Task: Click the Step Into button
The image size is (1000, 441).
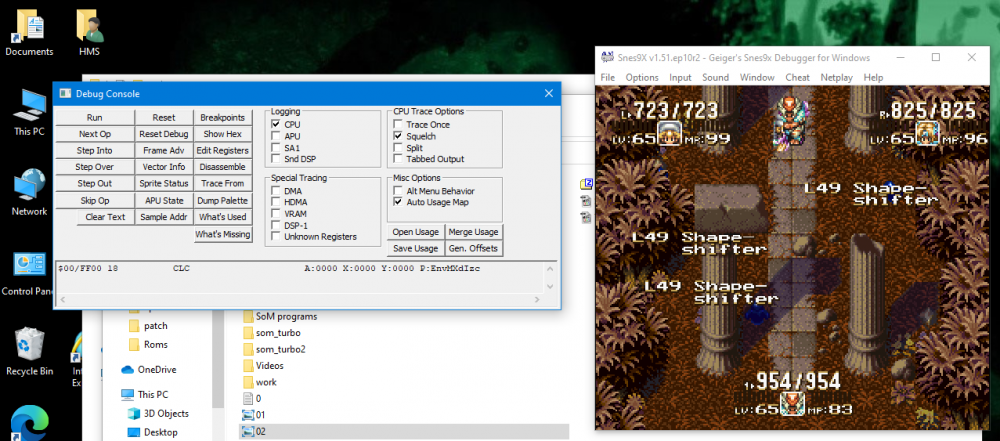Action: pos(94,151)
